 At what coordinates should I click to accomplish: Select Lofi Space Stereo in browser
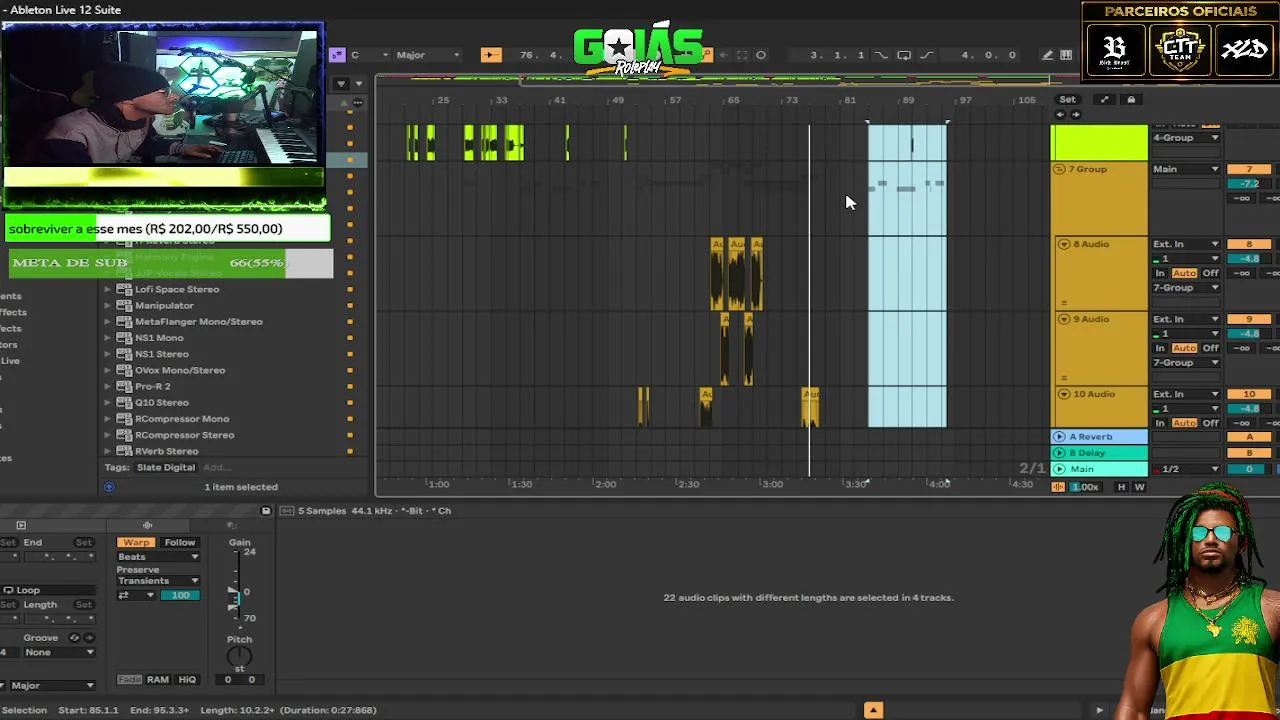tap(177, 289)
